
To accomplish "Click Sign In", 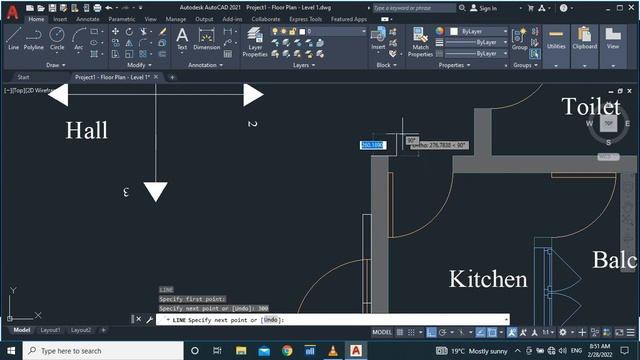I will [x=483, y=8].
